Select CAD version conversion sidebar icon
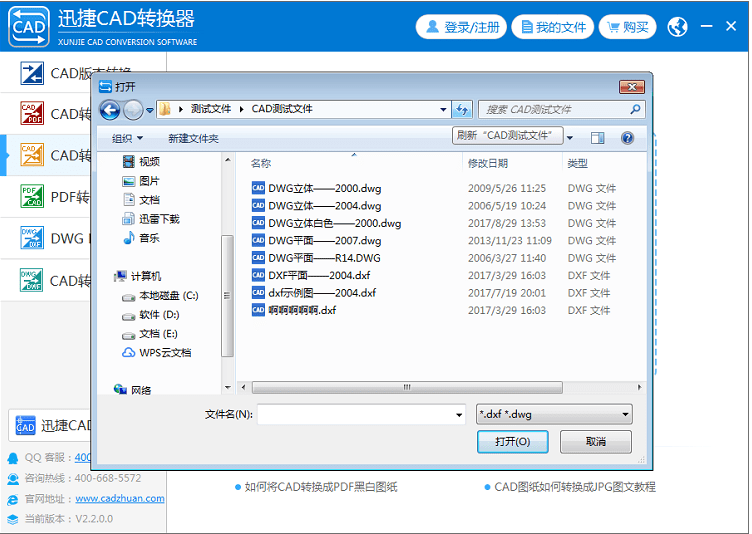 tap(32, 73)
